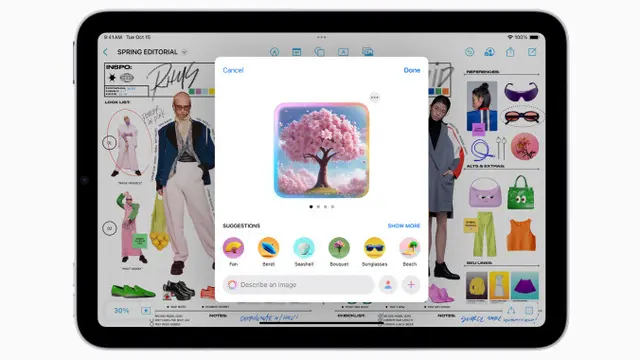Open the shapes library tool
The height and width of the screenshot is (360, 640).
[320, 52]
